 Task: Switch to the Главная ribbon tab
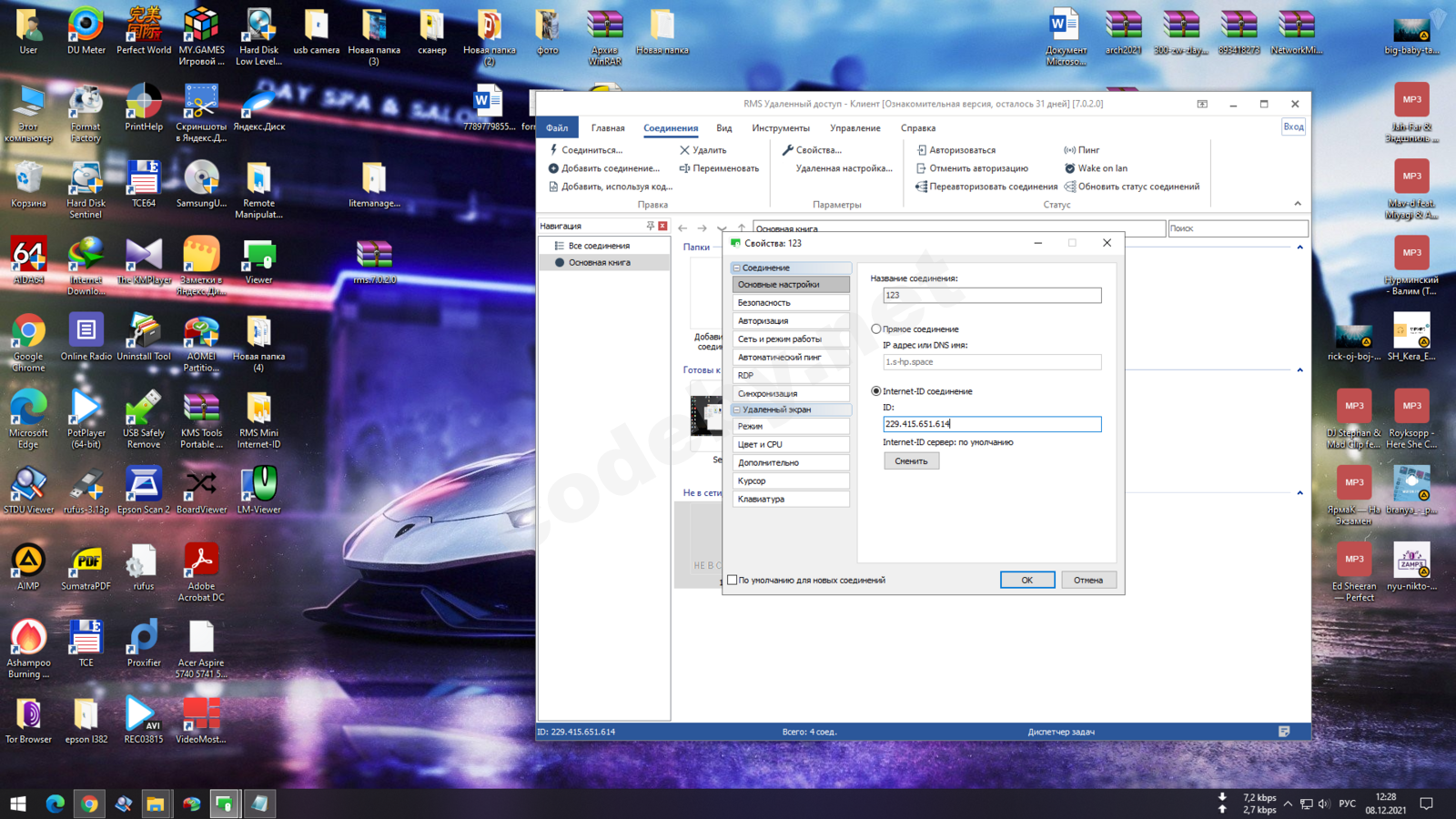(x=607, y=128)
